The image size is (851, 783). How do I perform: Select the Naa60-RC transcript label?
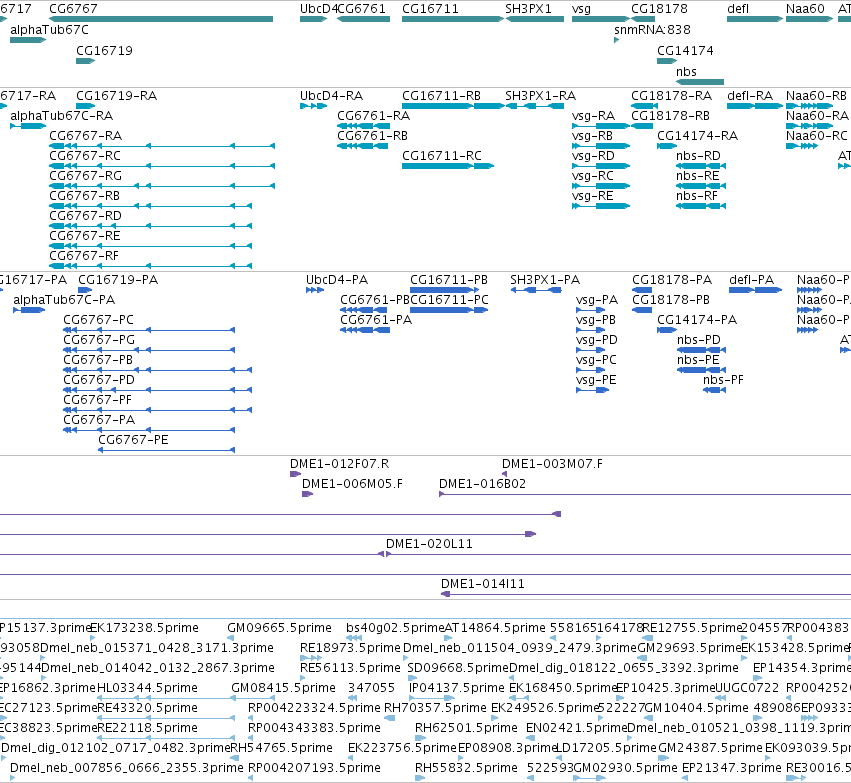point(817,136)
